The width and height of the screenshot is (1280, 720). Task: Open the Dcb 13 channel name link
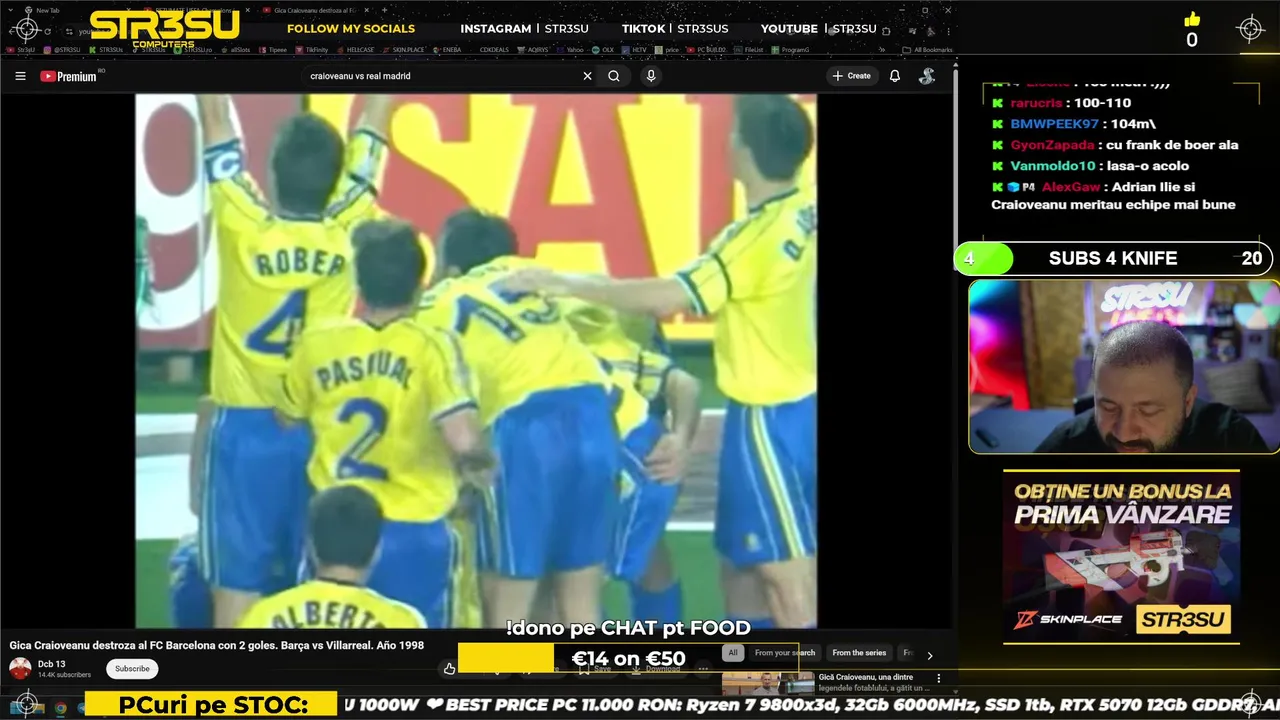point(52,664)
